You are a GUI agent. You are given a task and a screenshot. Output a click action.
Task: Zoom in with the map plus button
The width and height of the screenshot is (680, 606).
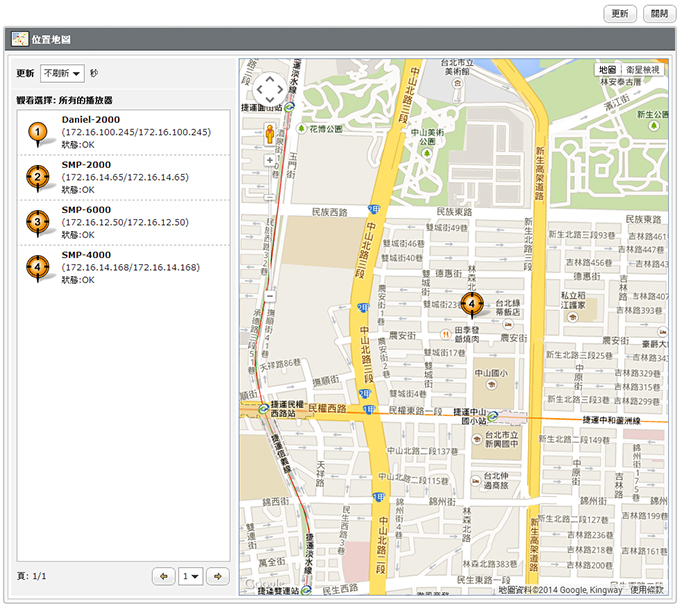coord(270,161)
